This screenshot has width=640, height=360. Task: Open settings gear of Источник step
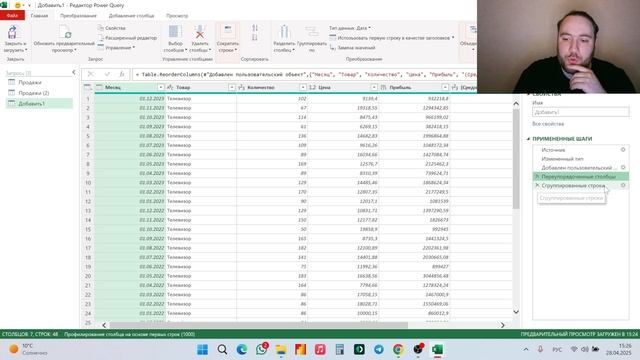623,150
